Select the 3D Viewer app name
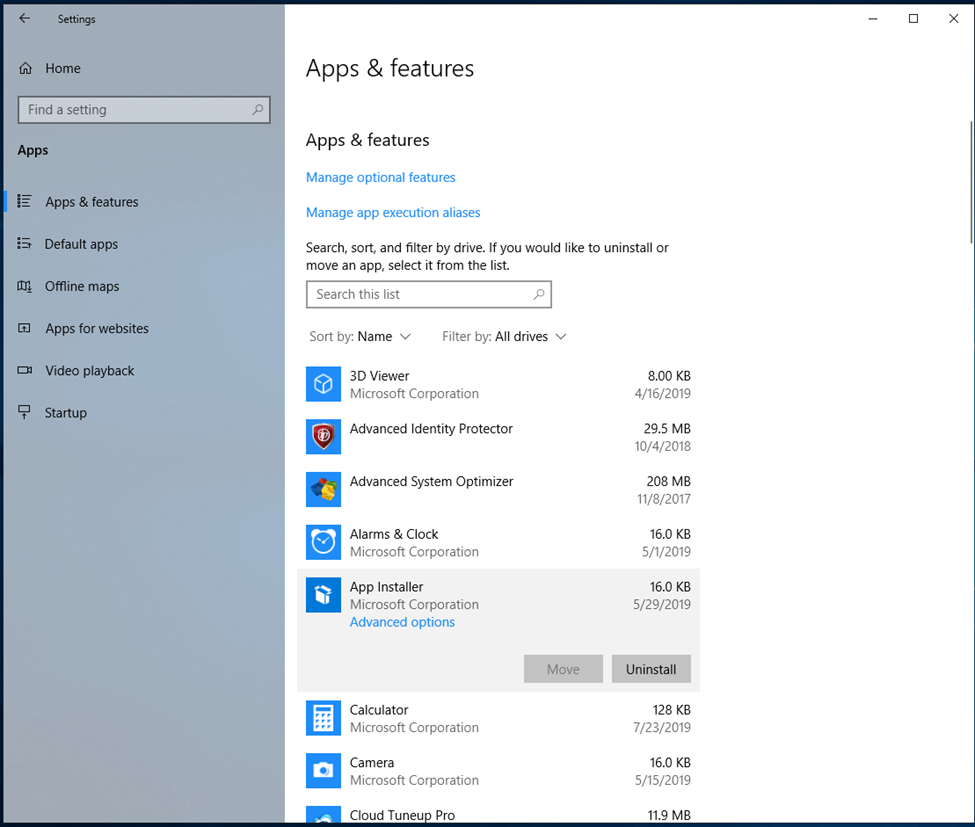 (x=379, y=376)
